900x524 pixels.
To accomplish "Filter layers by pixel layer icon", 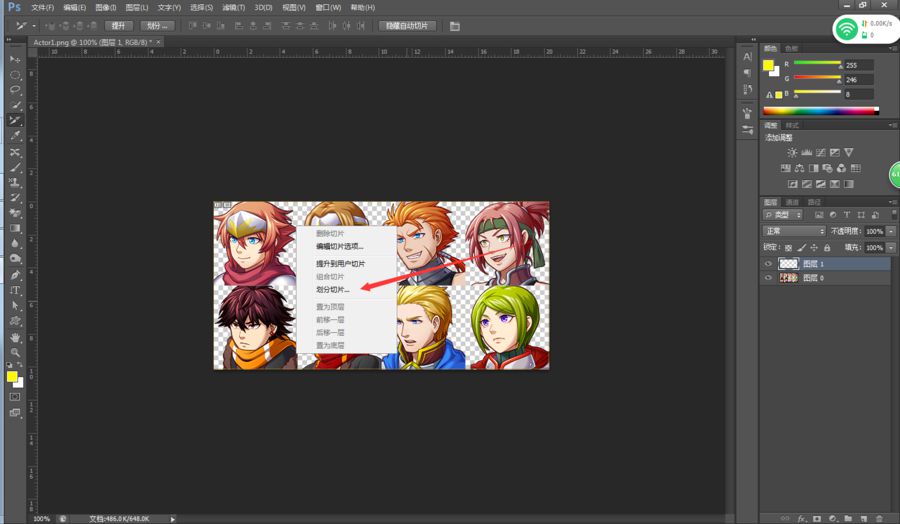I will (x=818, y=215).
